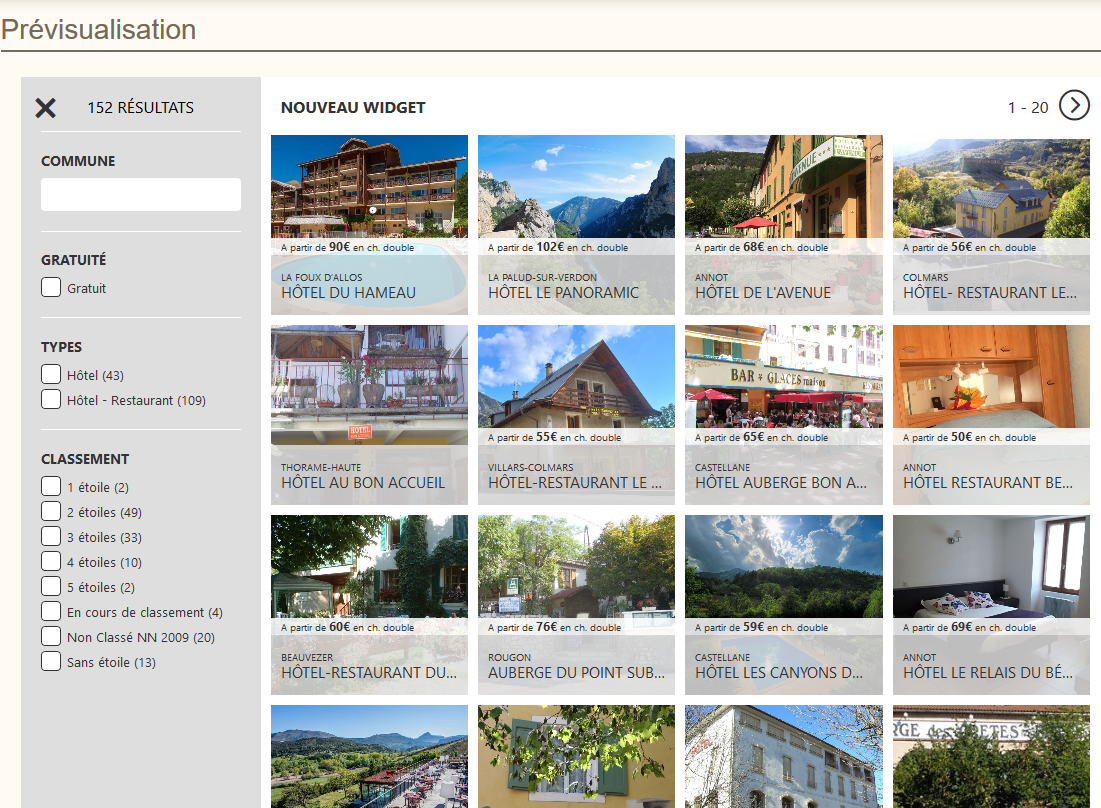The image size is (1101, 808).
Task: Click the 90€ price on Hôtel du Hameau
Action: [340, 247]
